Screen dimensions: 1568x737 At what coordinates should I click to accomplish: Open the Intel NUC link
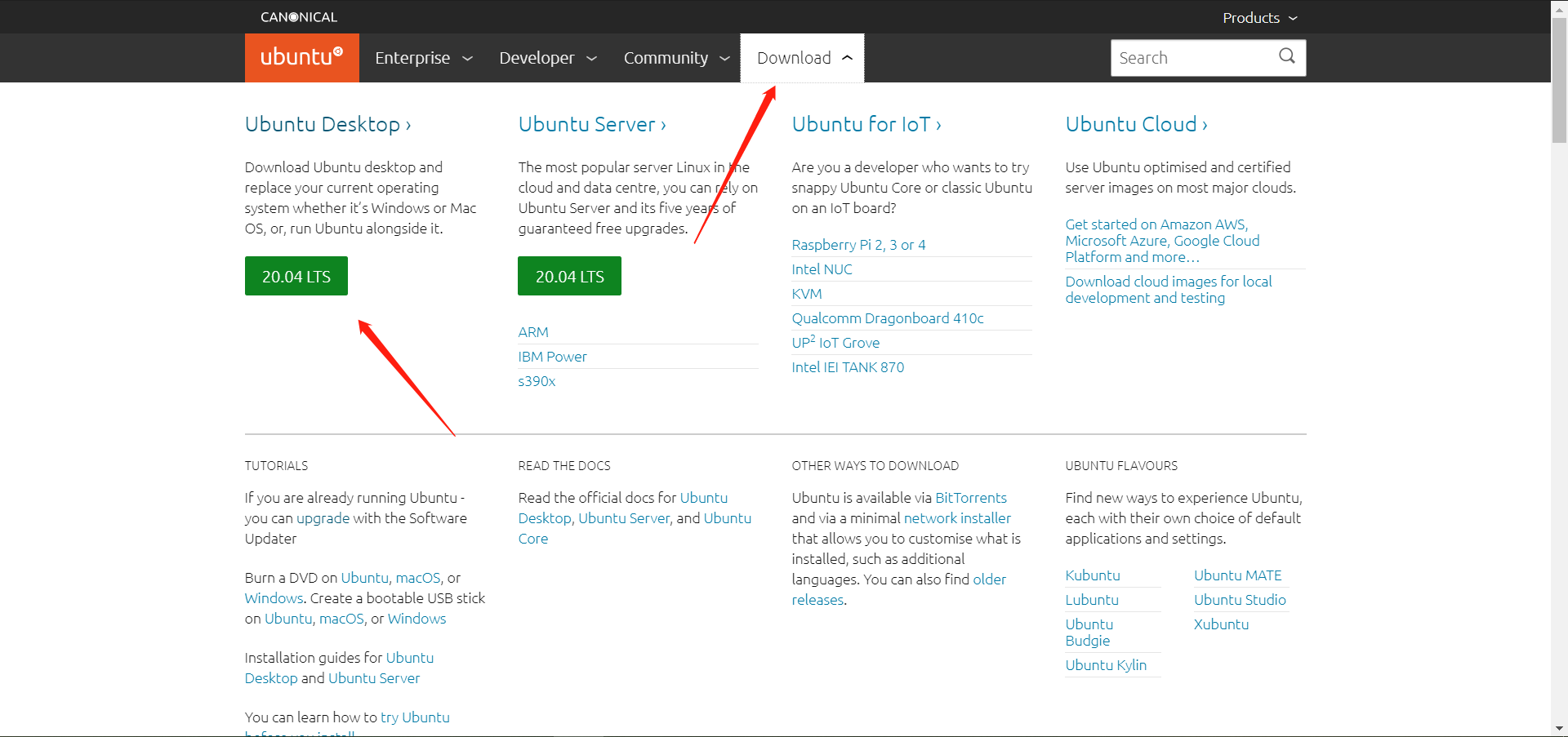pos(822,269)
